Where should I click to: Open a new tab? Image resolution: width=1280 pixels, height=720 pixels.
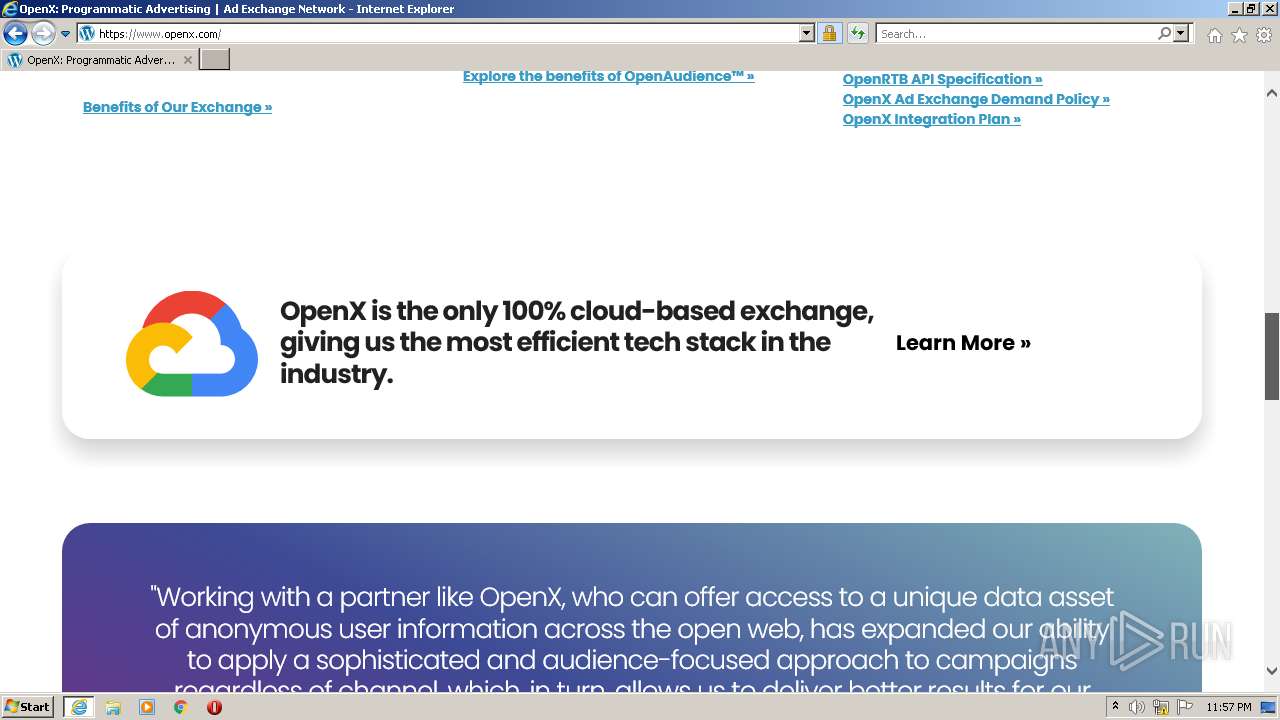(x=215, y=60)
